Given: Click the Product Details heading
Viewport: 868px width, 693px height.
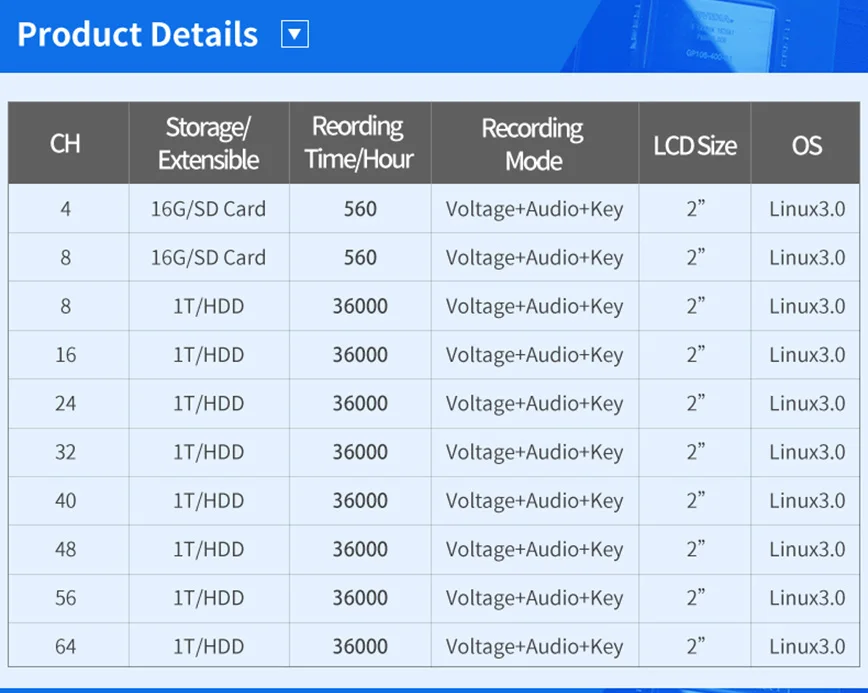Looking at the screenshot, I should click(x=138, y=35).
